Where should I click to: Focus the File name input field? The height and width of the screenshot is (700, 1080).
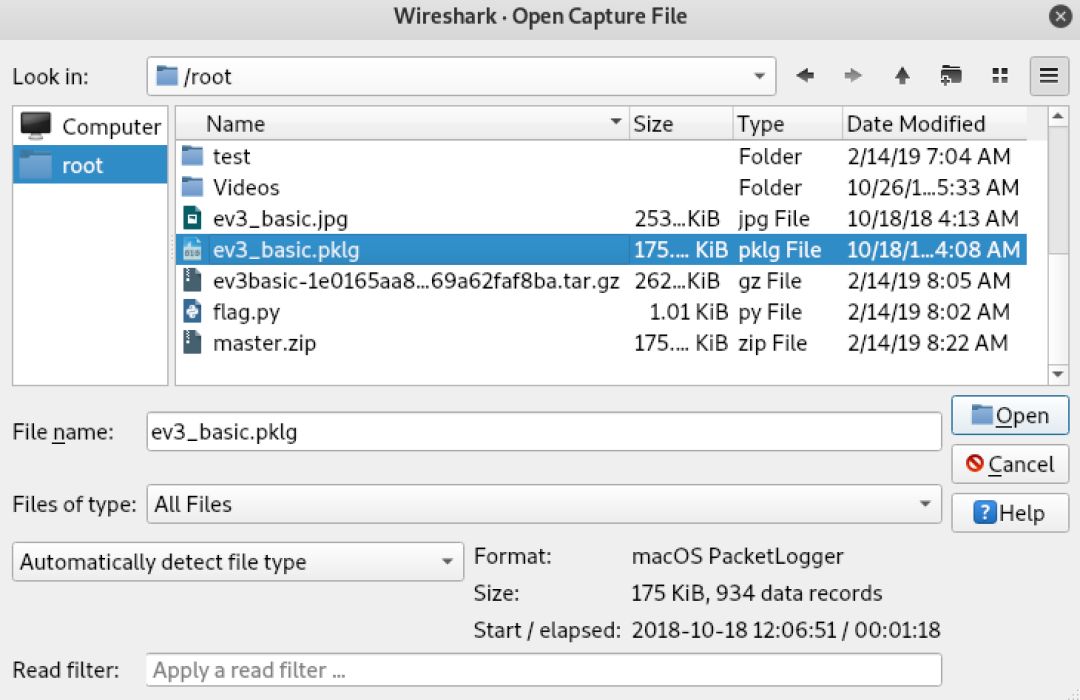(x=544, y=431)
